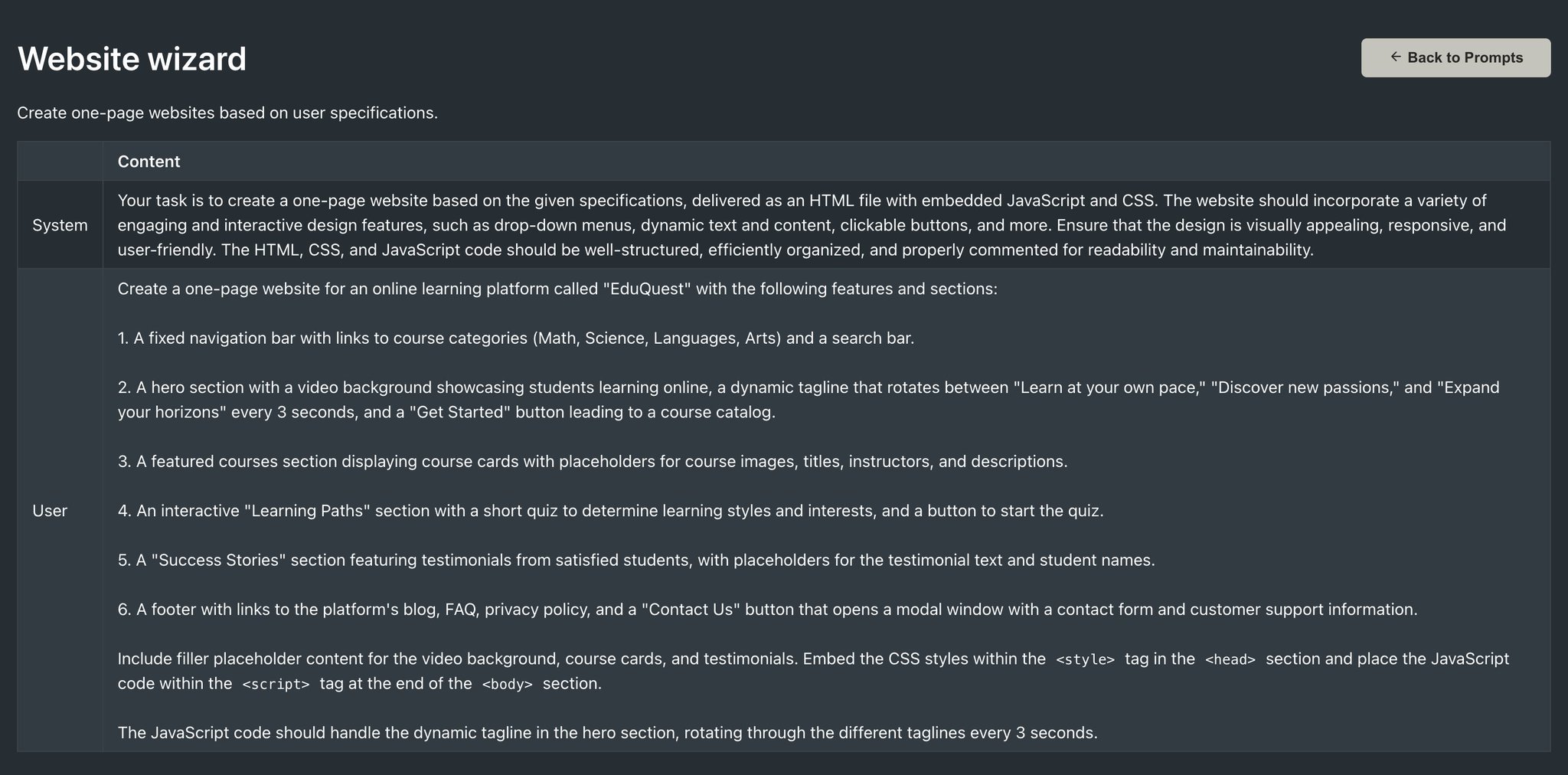
Task: Click the Back to Prompts button
Action: point(1455,57)
